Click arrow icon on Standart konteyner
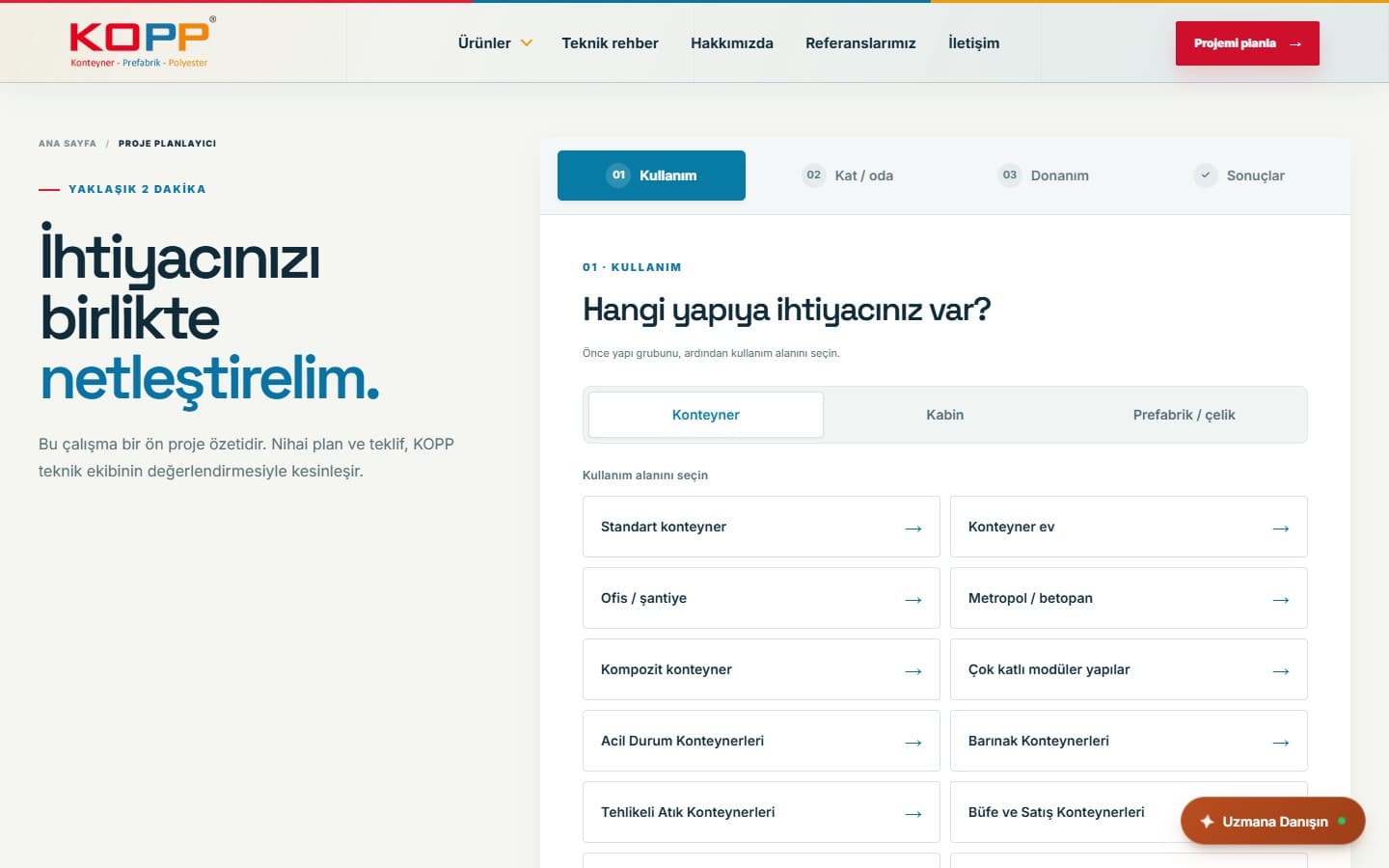1389x868 pixels. coord(913,529)
